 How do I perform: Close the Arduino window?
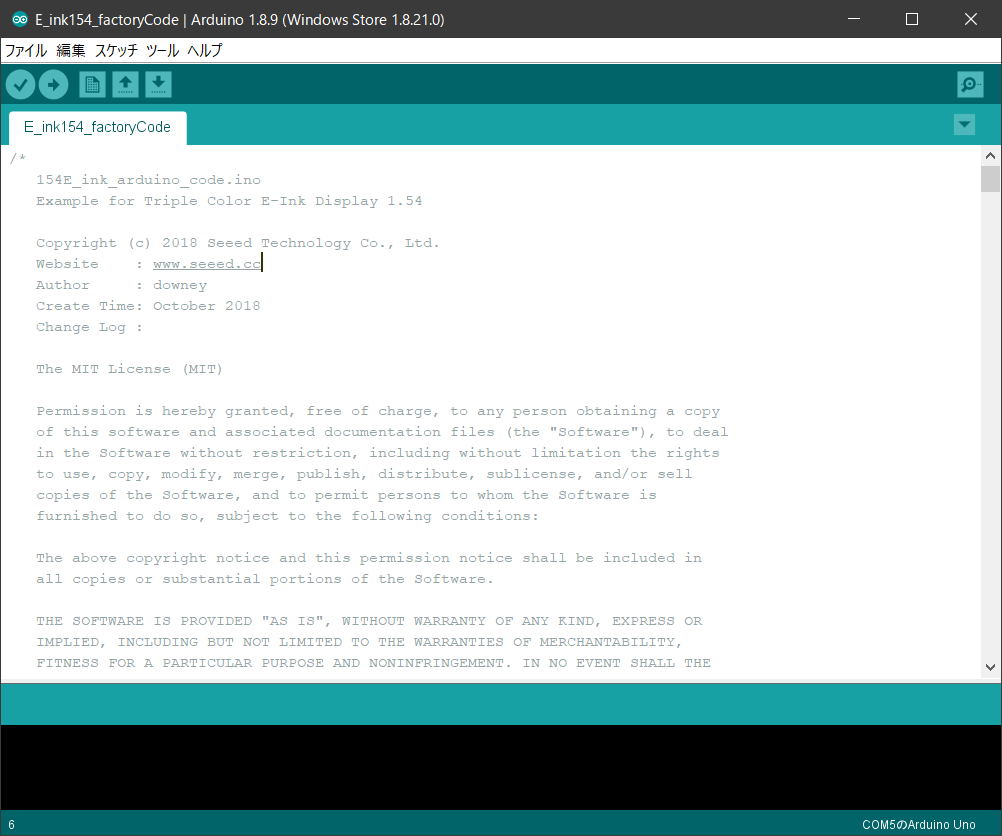point(971,19)
